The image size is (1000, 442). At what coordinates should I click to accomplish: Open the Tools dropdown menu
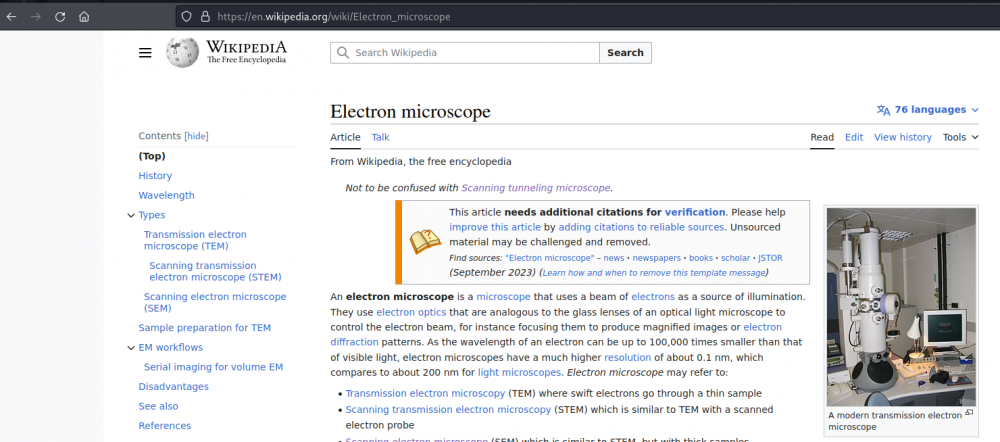pos(960,137)
